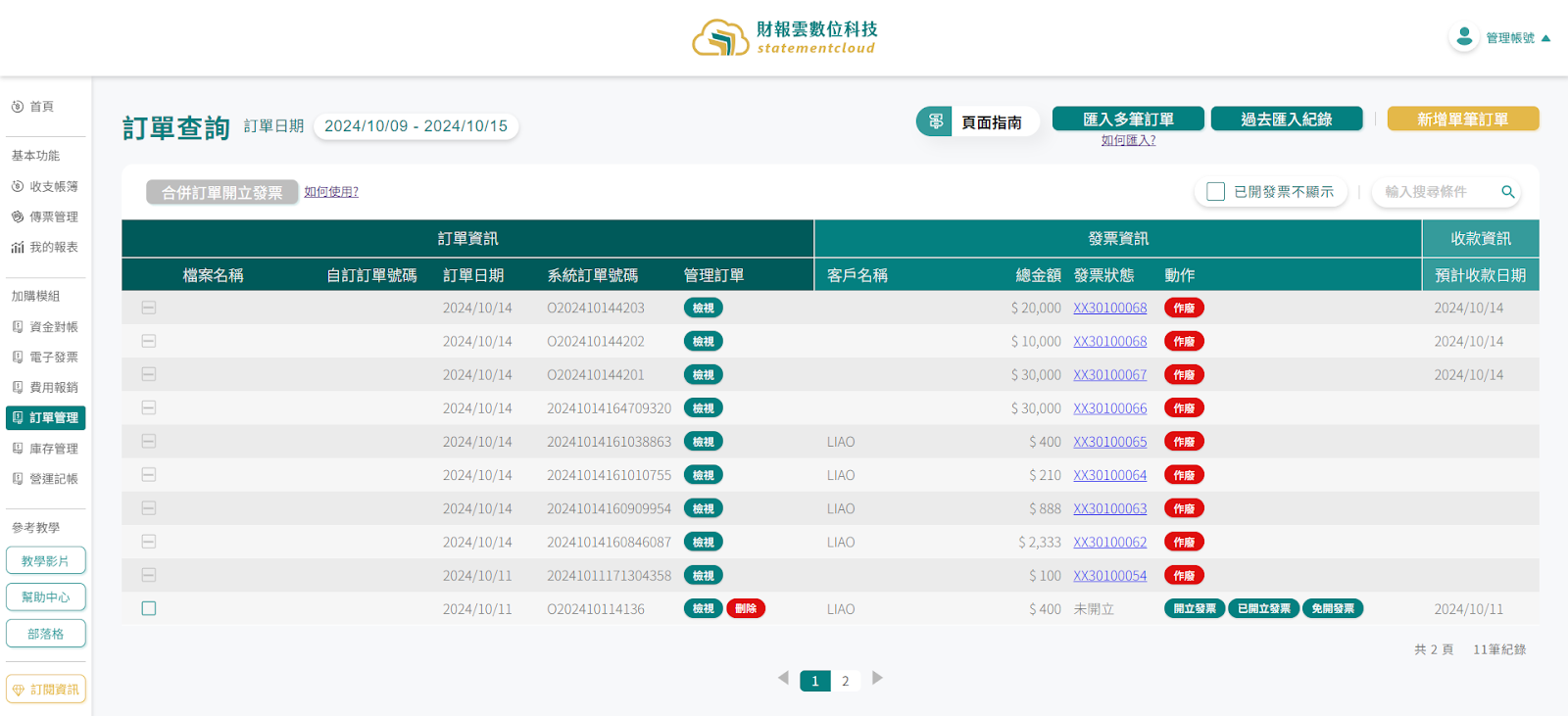
Task: Click the 過去匯入紀錄 button
Action: tap(1287, 119)
